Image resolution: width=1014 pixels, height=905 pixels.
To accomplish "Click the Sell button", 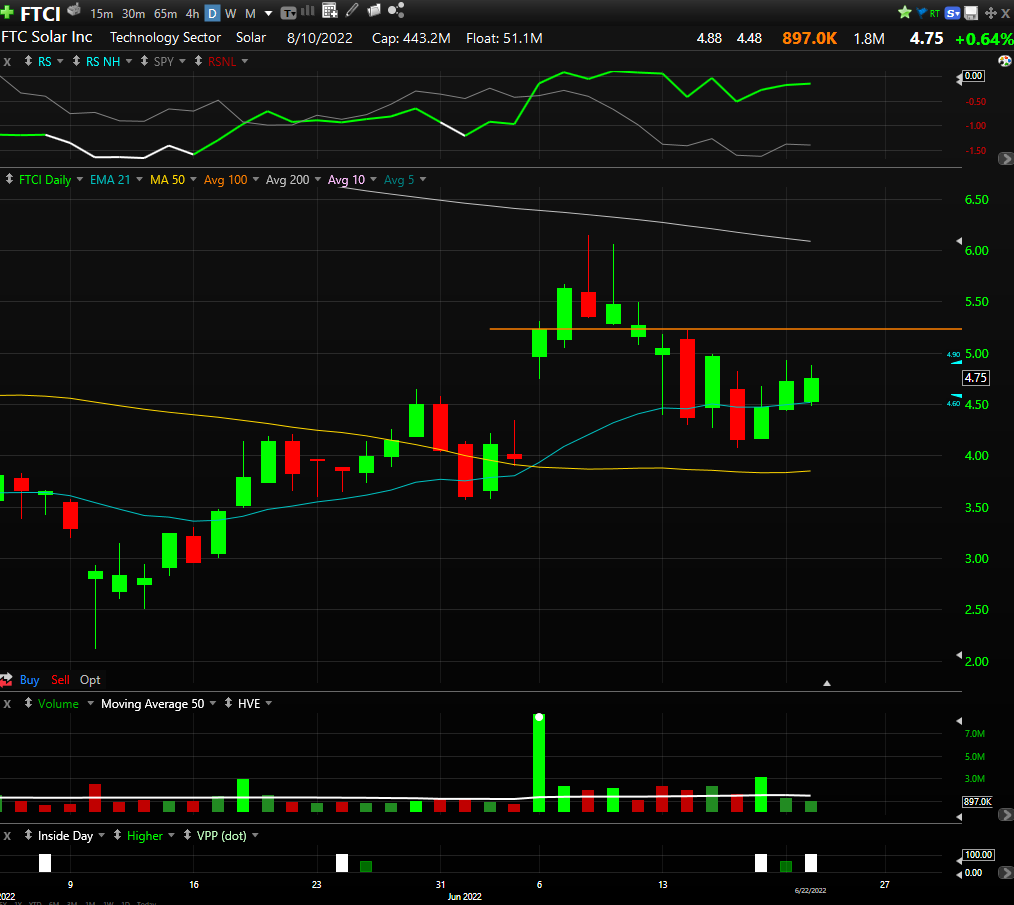I will pos(60,680).
